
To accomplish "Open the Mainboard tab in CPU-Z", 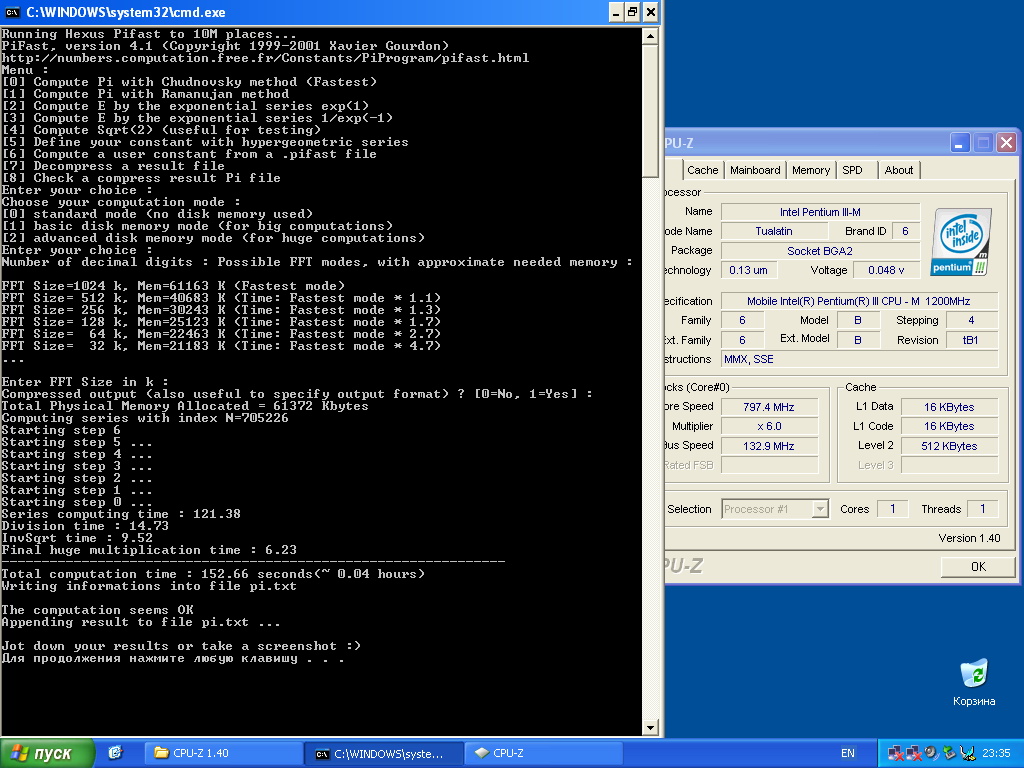I will [755, 170].
